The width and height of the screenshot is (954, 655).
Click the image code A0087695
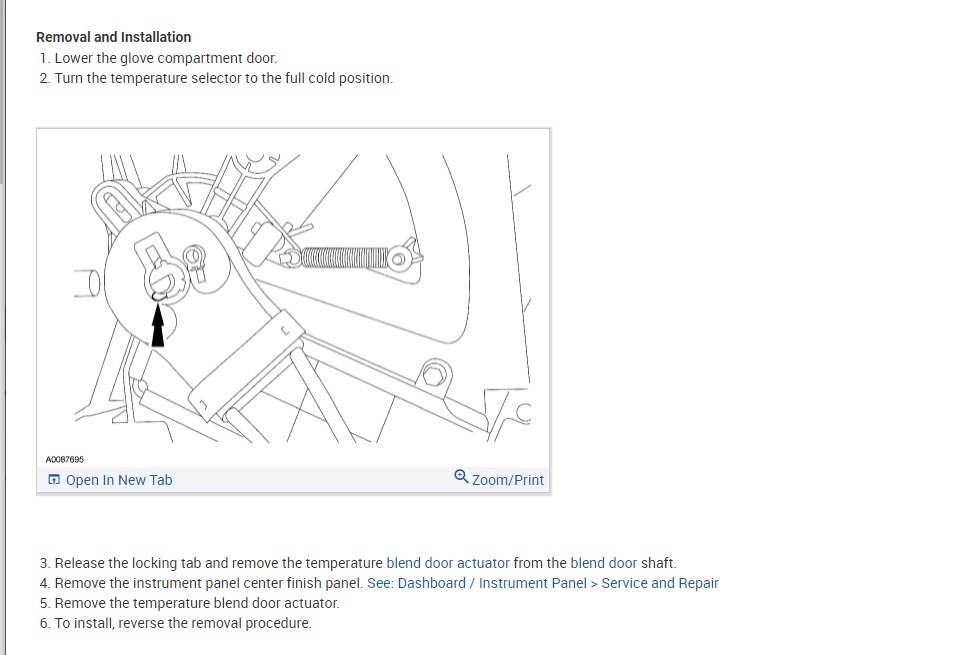(x=64, y=459)
